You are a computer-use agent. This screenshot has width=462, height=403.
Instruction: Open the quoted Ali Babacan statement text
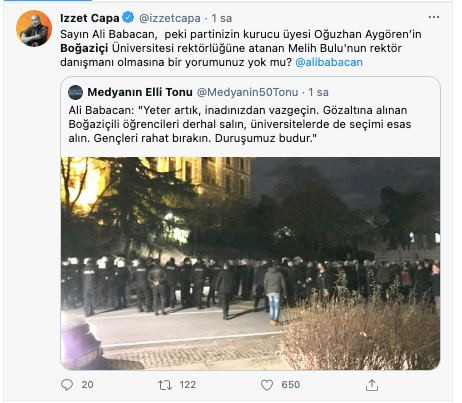[240, 124]
